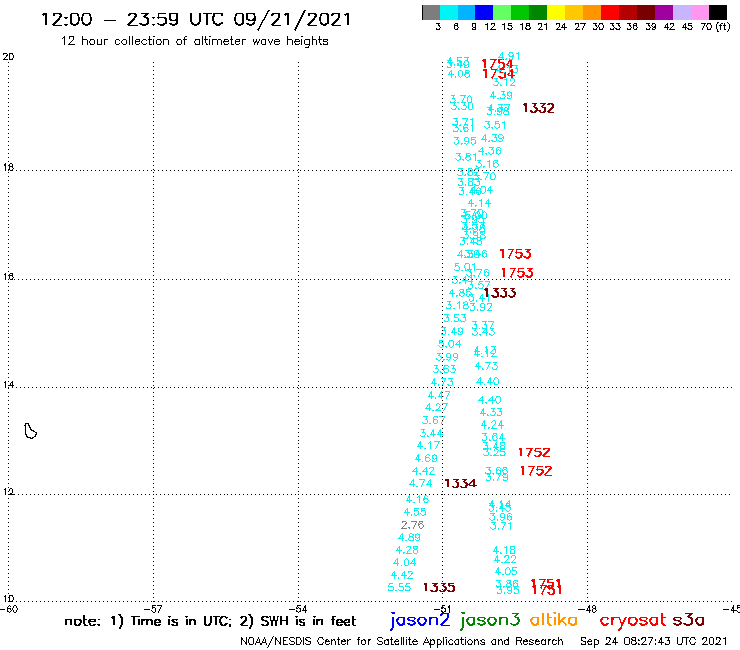Screen dimensions: 740x650
Task: Click the 'Sep 24 08:27:43 UTC 2021' timestamp
Action: 654,641
